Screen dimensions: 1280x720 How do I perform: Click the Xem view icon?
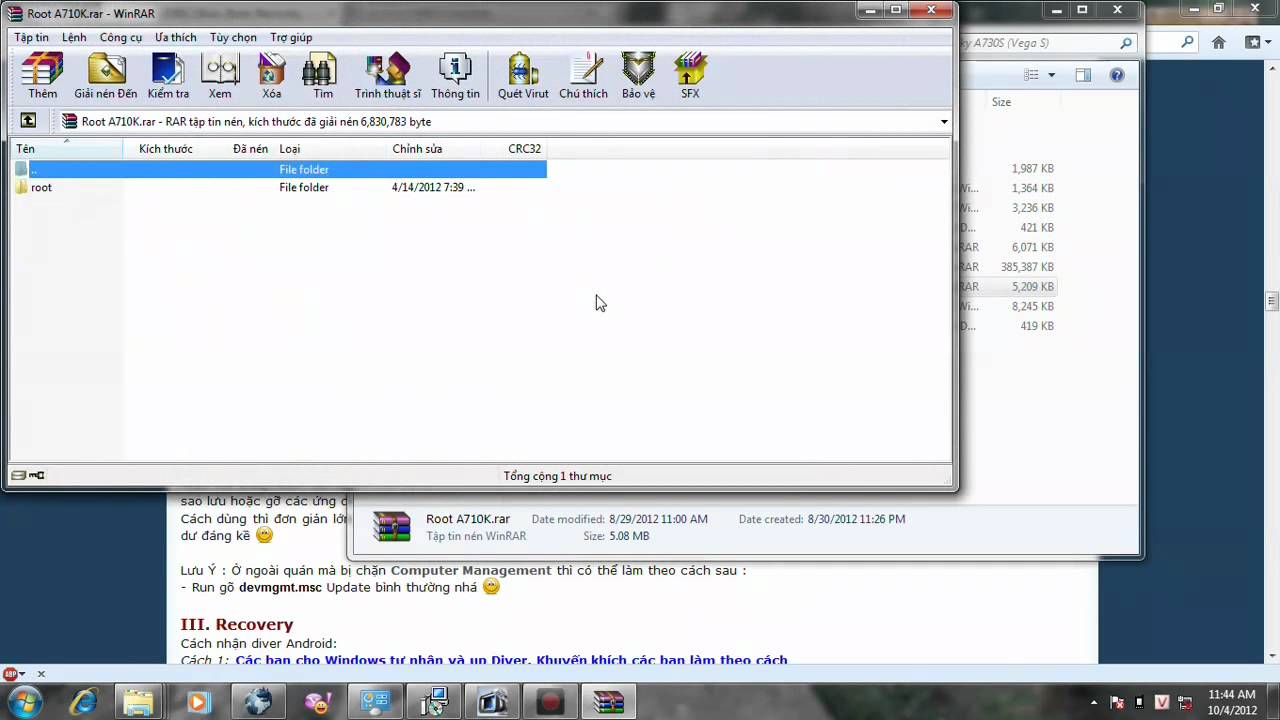[x=220, y=76]
